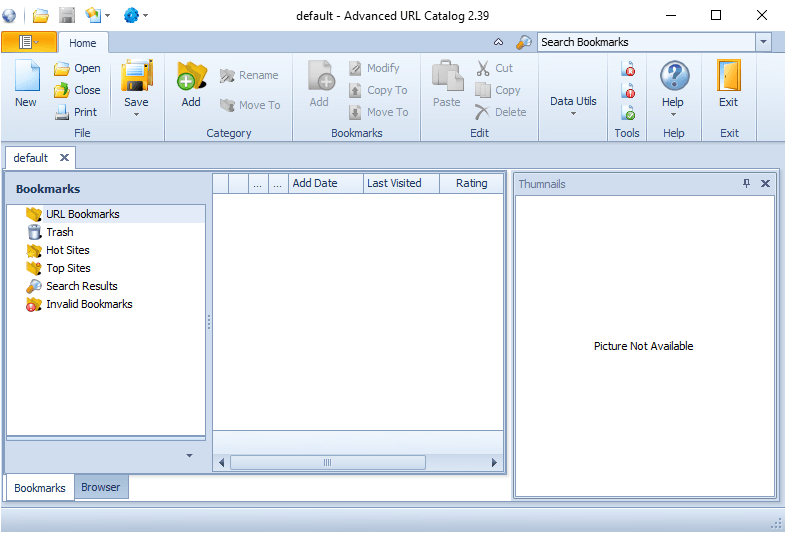Select the default document tab
The width and height of the screenshot is (786, 533).
click(x=31, y=158)
